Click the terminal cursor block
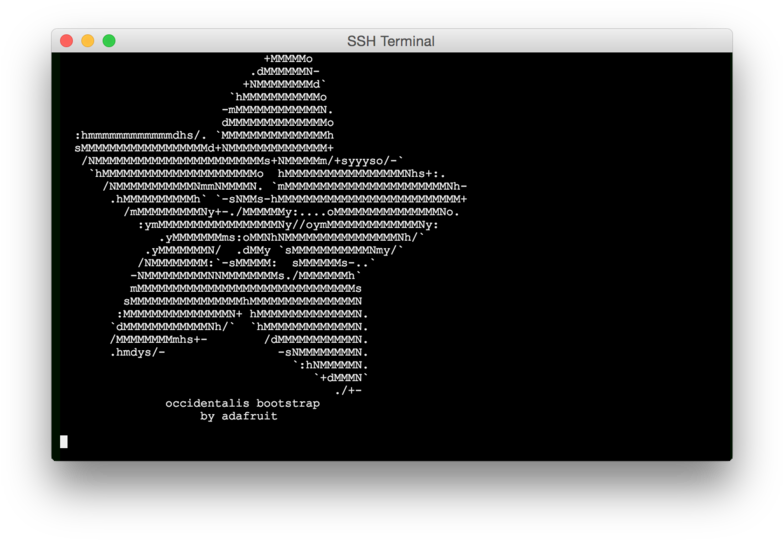 pyautogui.click(x=64, y=442)
